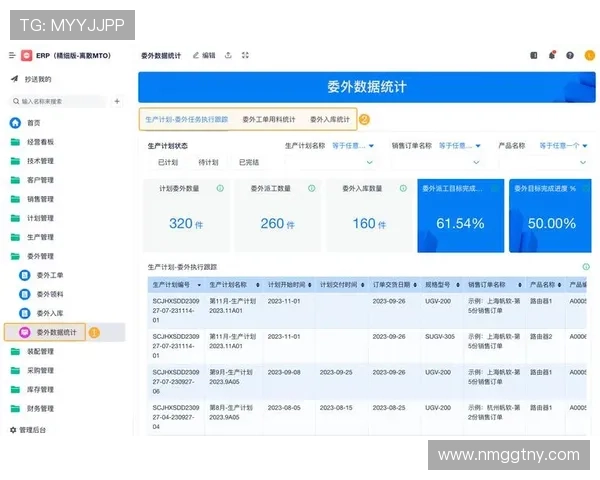Open the 50.00% 委外目标完成进度 card

point(550,216)
